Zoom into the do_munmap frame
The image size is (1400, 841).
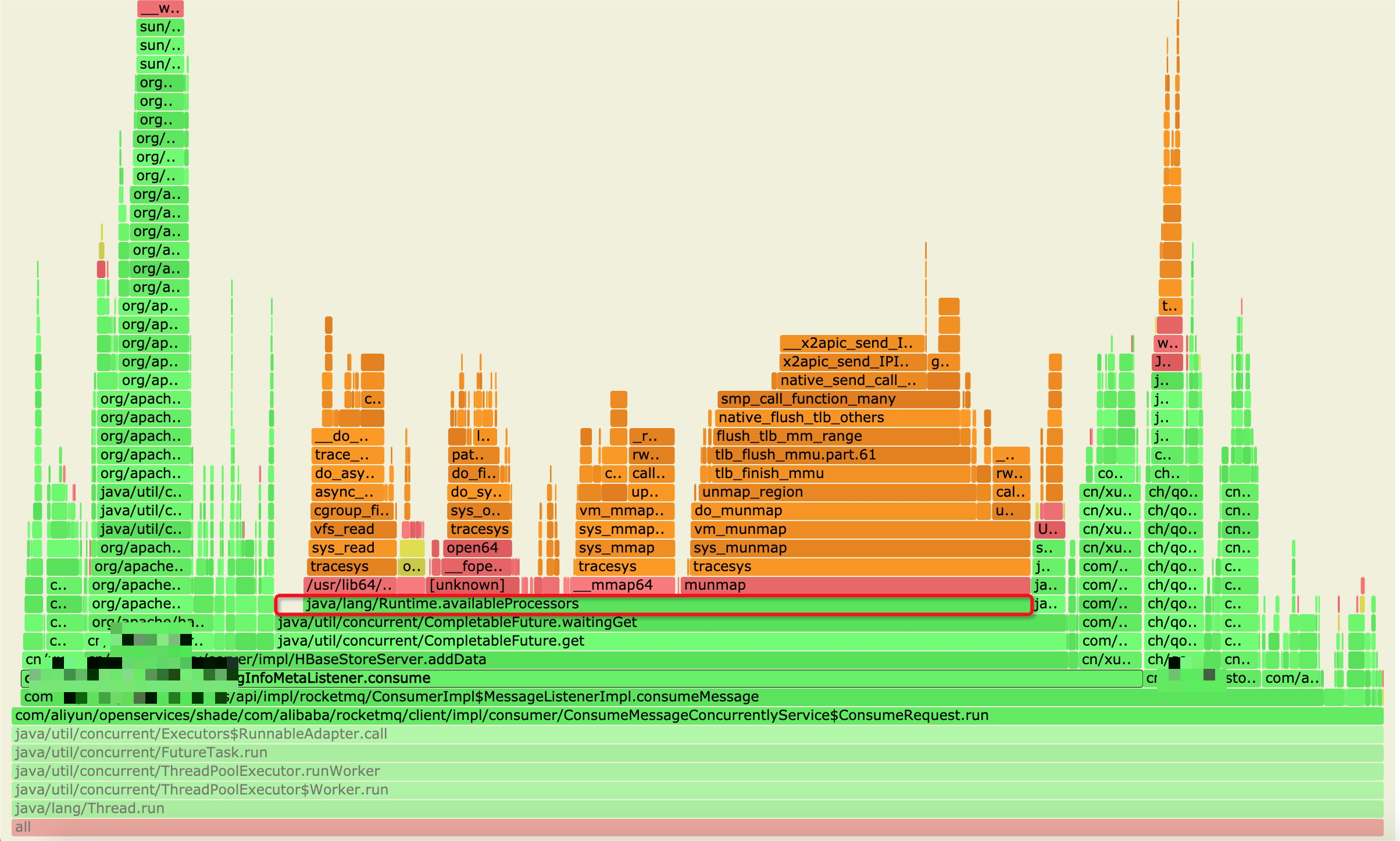tap(833, 511)
